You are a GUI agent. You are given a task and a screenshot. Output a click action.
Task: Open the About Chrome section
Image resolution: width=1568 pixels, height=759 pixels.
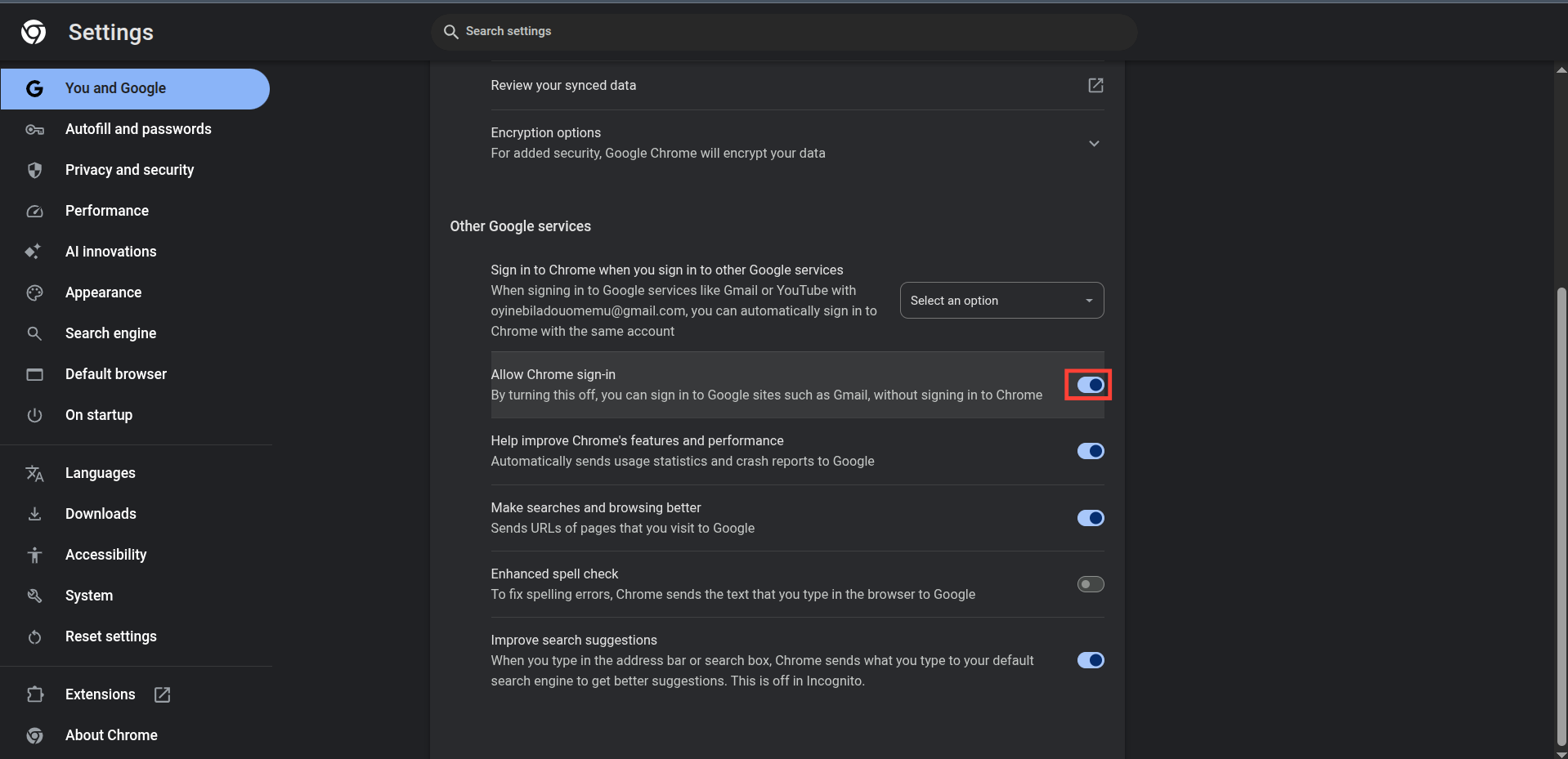pos(111,735)
